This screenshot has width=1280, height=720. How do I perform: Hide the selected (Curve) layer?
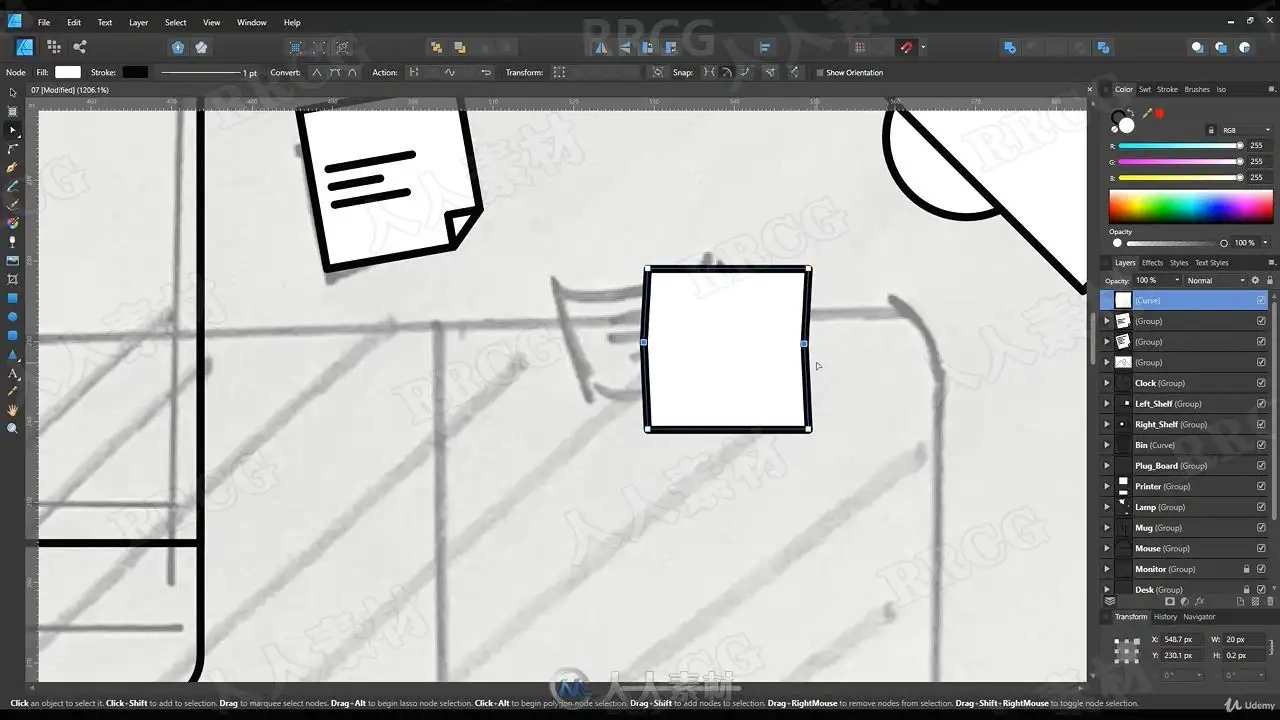tap(1261, 300)
